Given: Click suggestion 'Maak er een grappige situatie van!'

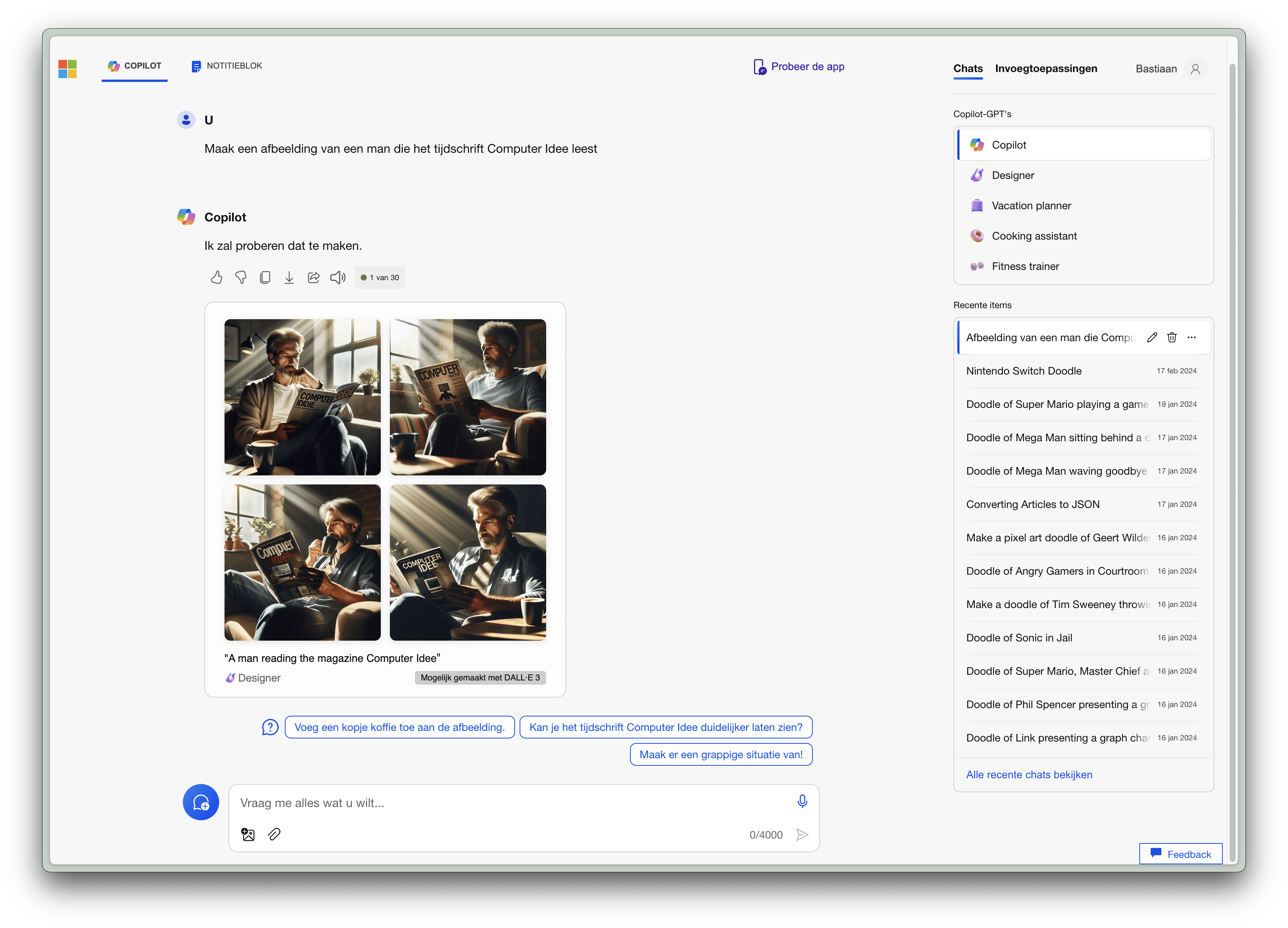Looking at the screenshot, I should [721, 755].
